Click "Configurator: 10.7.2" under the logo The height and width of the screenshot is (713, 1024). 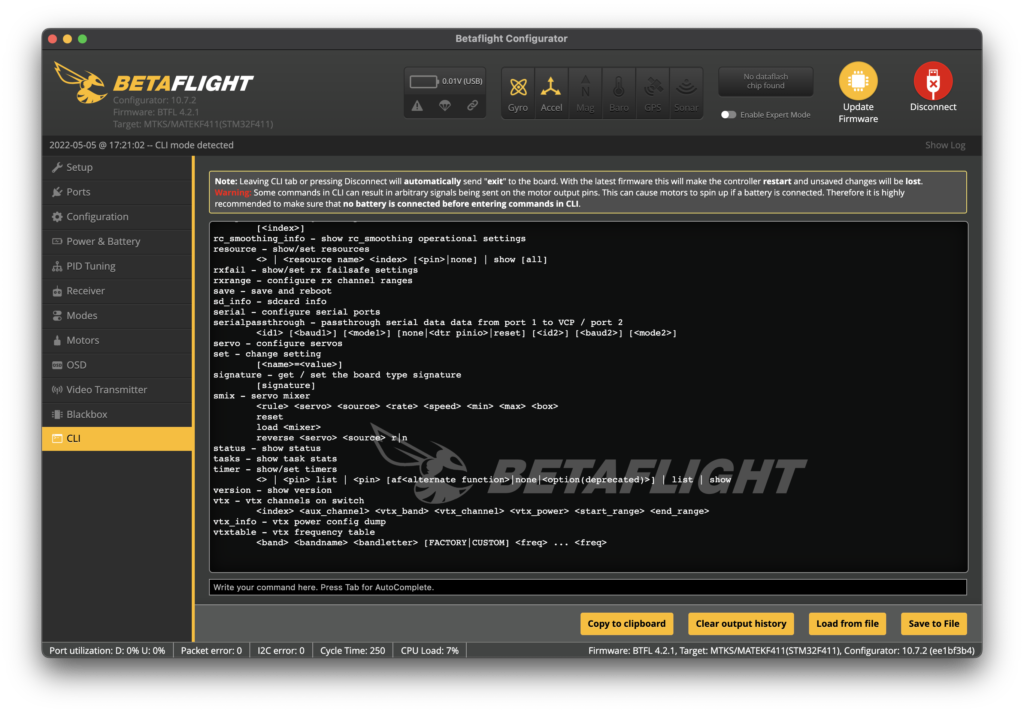[155, 100]
